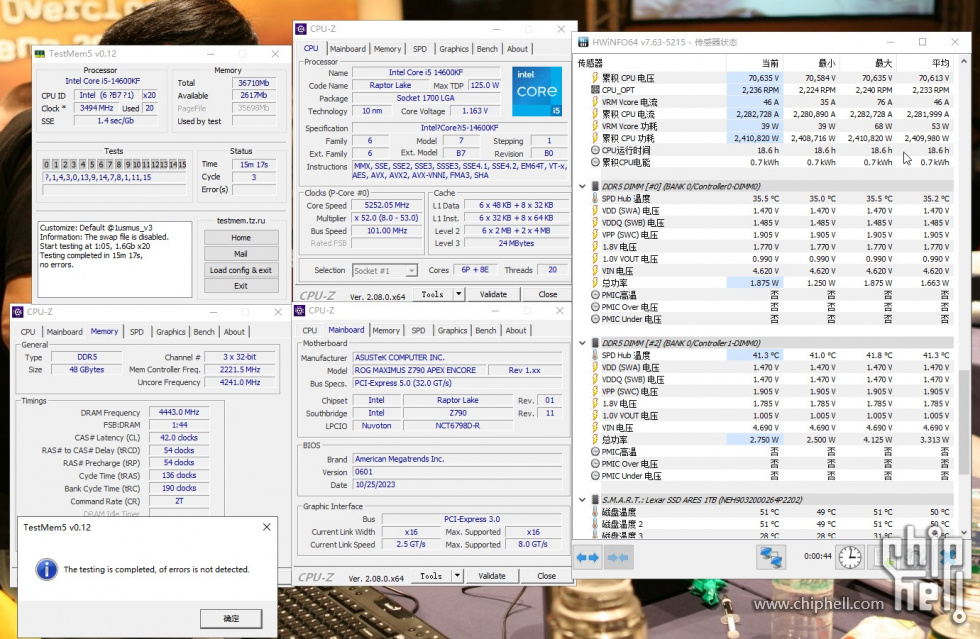Click the lightning icon beside VRM Vcore 电流
980x639 pixels.
tap(595, 102)
